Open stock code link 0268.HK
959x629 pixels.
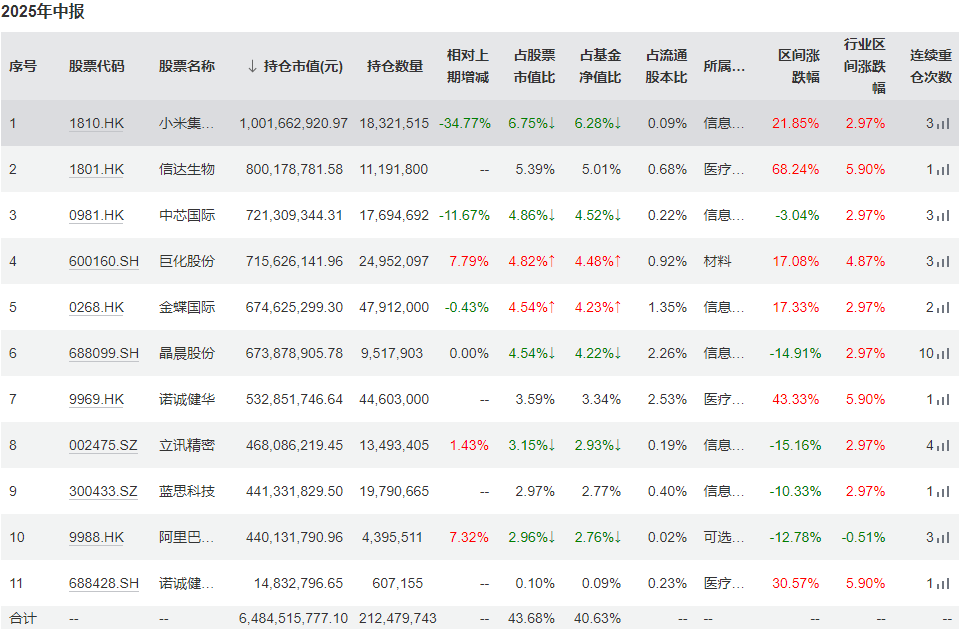click(x=96, y=307)
